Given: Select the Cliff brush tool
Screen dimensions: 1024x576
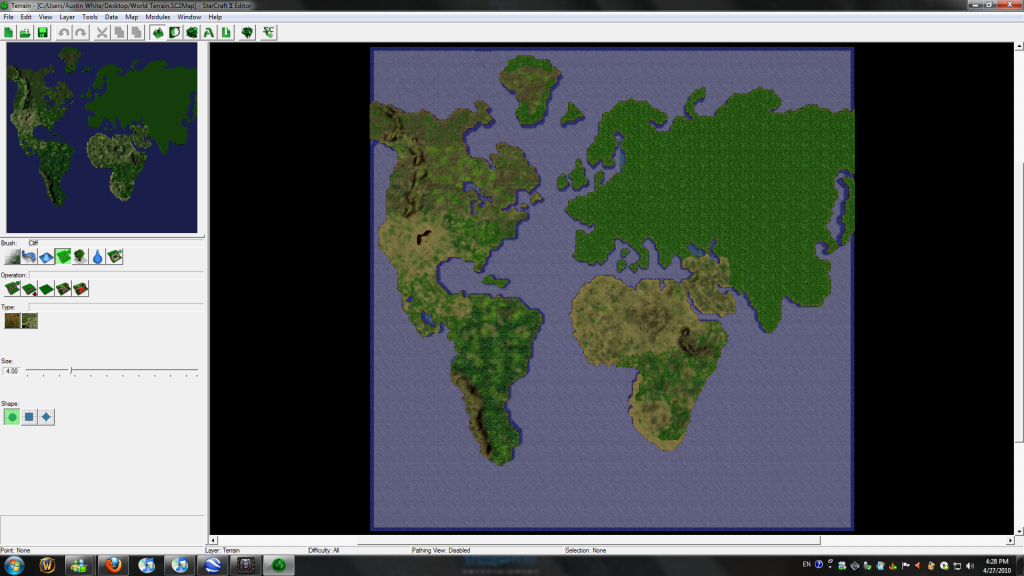Looking at the screenshot, I should click(x=63, y=257).
